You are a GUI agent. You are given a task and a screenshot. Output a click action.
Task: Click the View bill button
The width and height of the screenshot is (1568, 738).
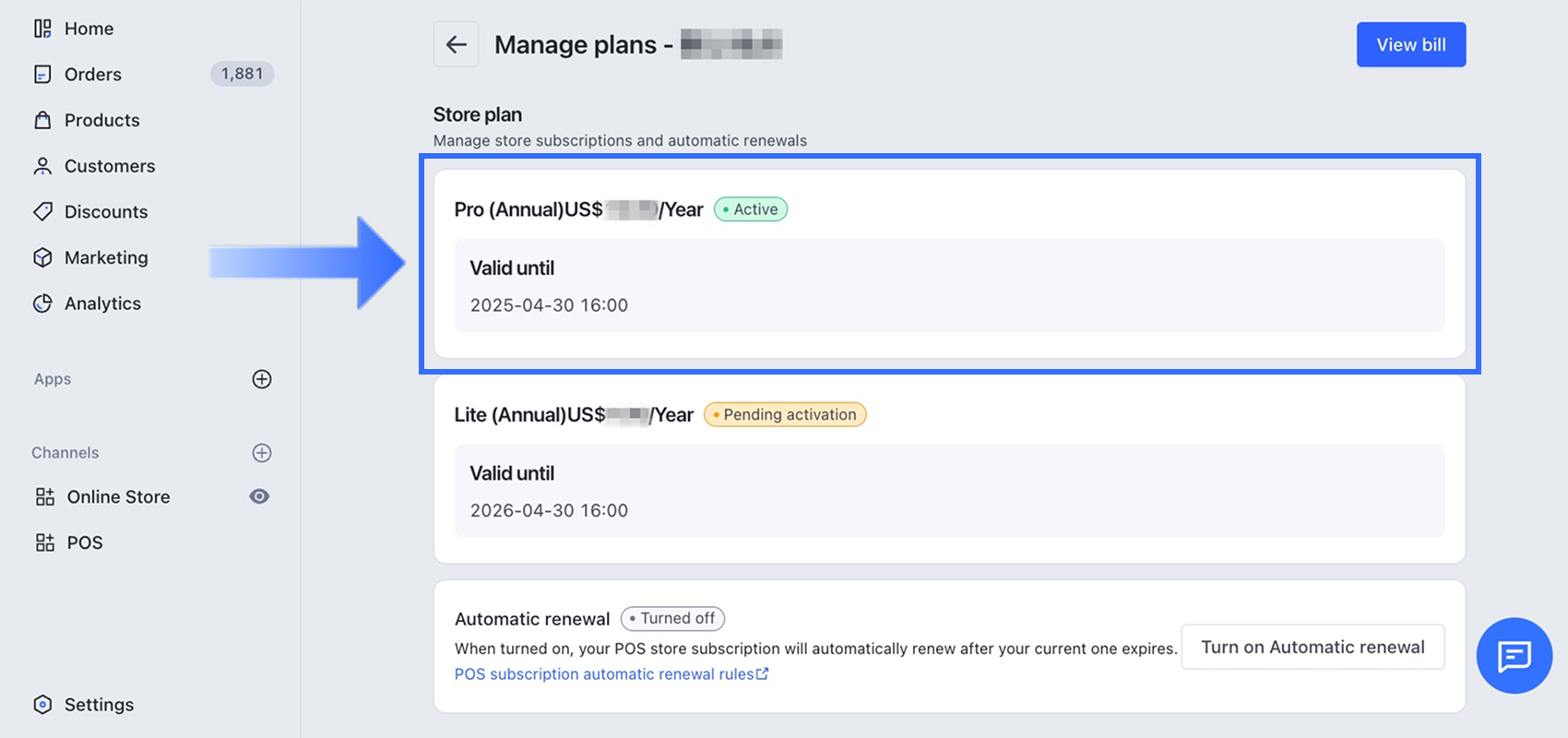click(x=1411, y=44)
